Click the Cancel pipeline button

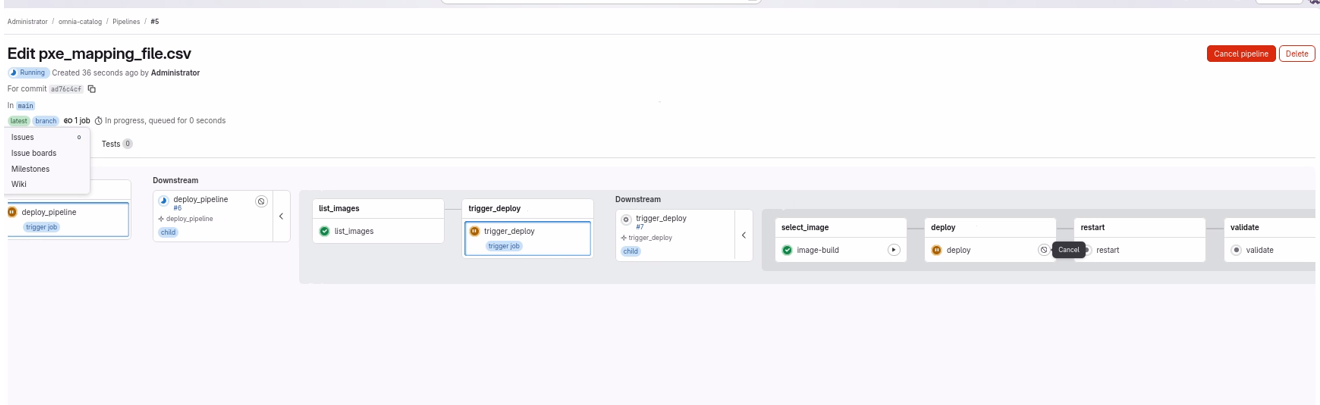pos(1241,54)
